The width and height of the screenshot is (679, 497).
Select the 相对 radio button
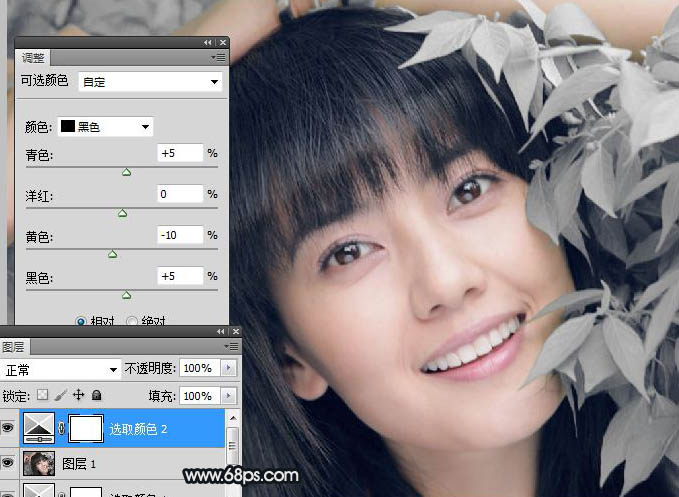tap(82, 321)
